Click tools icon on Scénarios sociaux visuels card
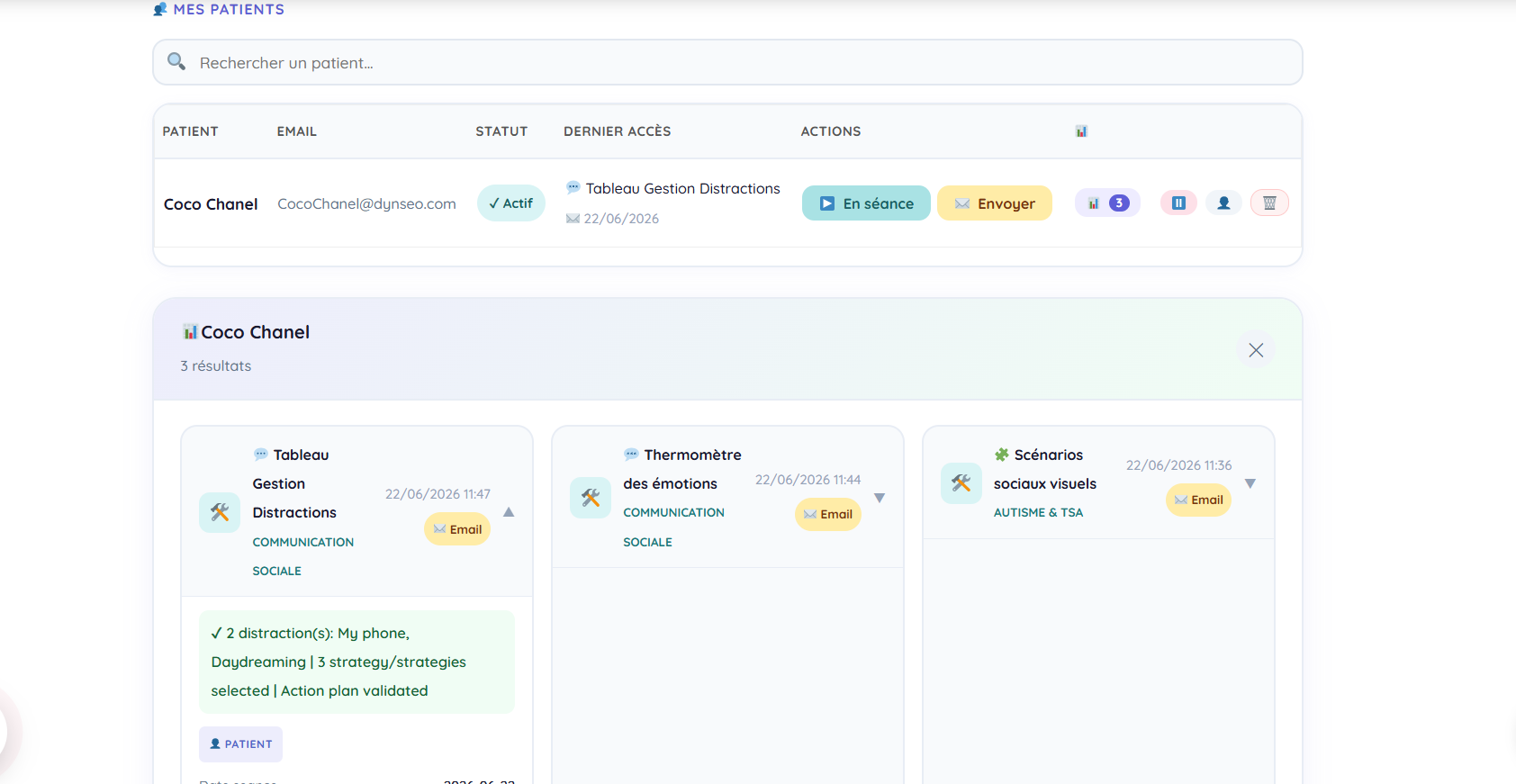The height and width of the screenshot is (784, 1516). point(961,483)
